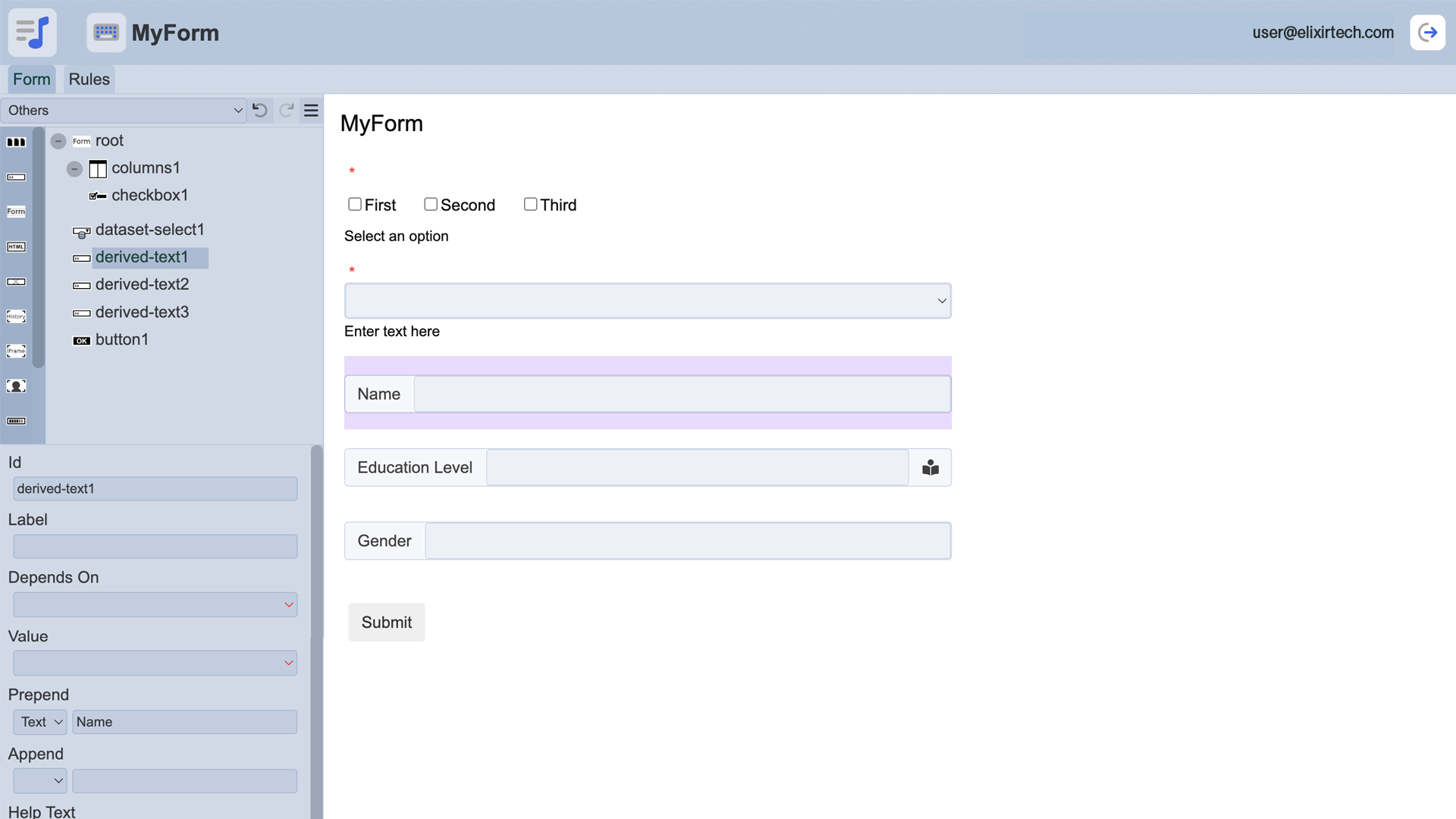
Task: Select the Form tab
Action: (x=31, y=79)
